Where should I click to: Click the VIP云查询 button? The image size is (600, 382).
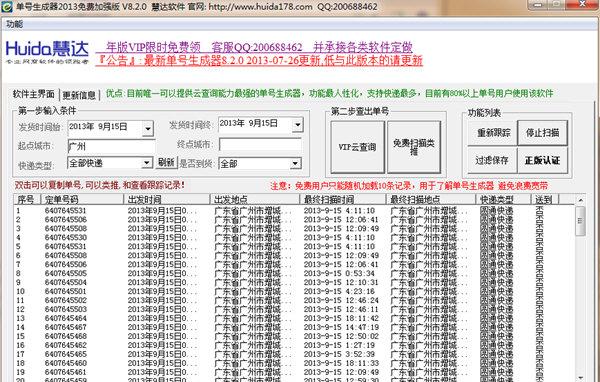pyautogui.click(x=357, y=147)
